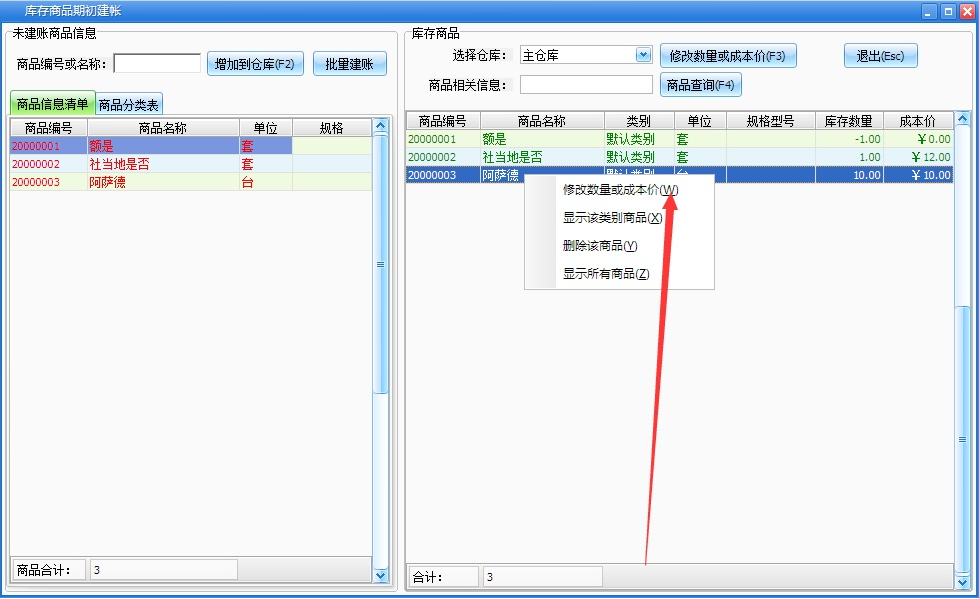Click cost price cell ¥0.00

[918, 139]
